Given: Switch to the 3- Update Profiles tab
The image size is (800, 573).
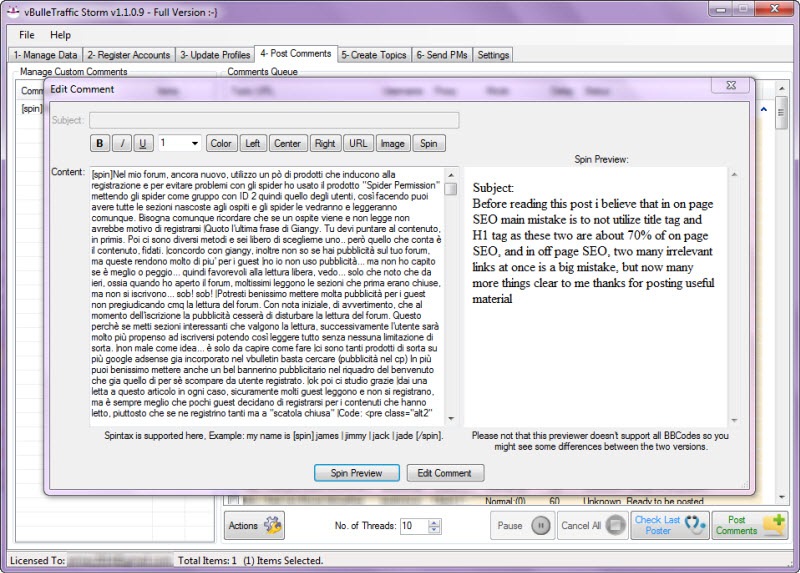Looking at the screenshot, I should pyautogui.click(x=215, y=55).
